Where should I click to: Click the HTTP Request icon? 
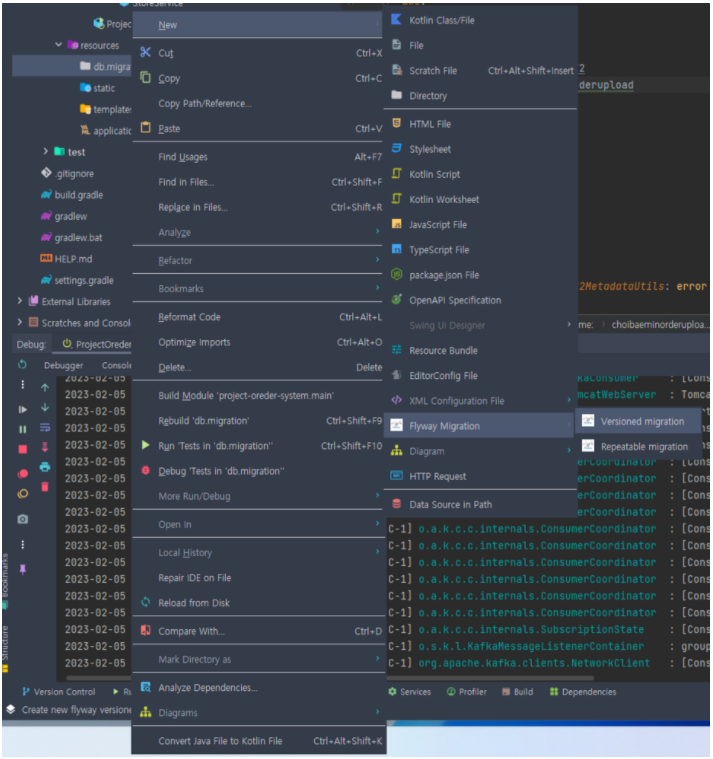click(x=396, y=476)
